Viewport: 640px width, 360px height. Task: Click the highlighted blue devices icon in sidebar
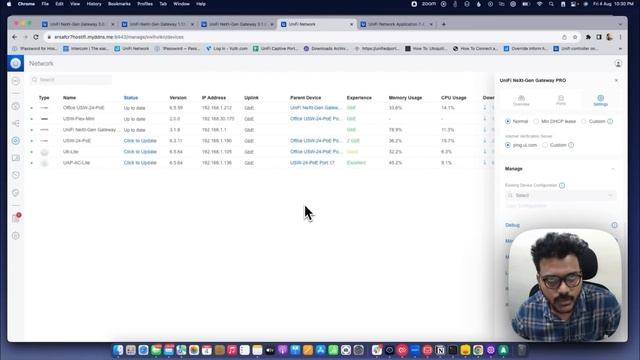(x=16, y=140)
